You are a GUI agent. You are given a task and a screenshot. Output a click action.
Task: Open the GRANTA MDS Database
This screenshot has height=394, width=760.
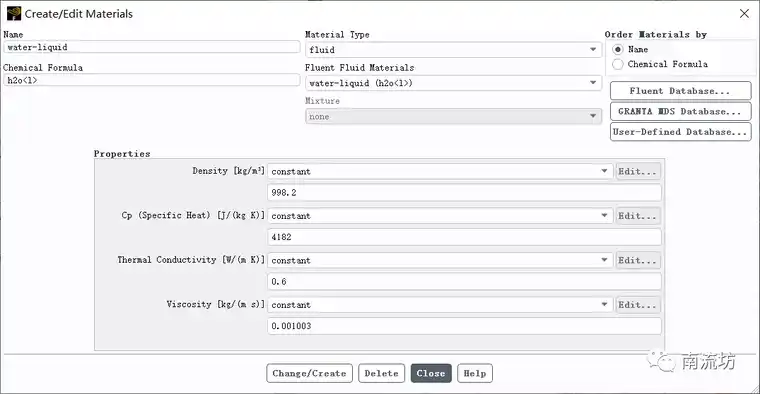(x=681, y=111)
